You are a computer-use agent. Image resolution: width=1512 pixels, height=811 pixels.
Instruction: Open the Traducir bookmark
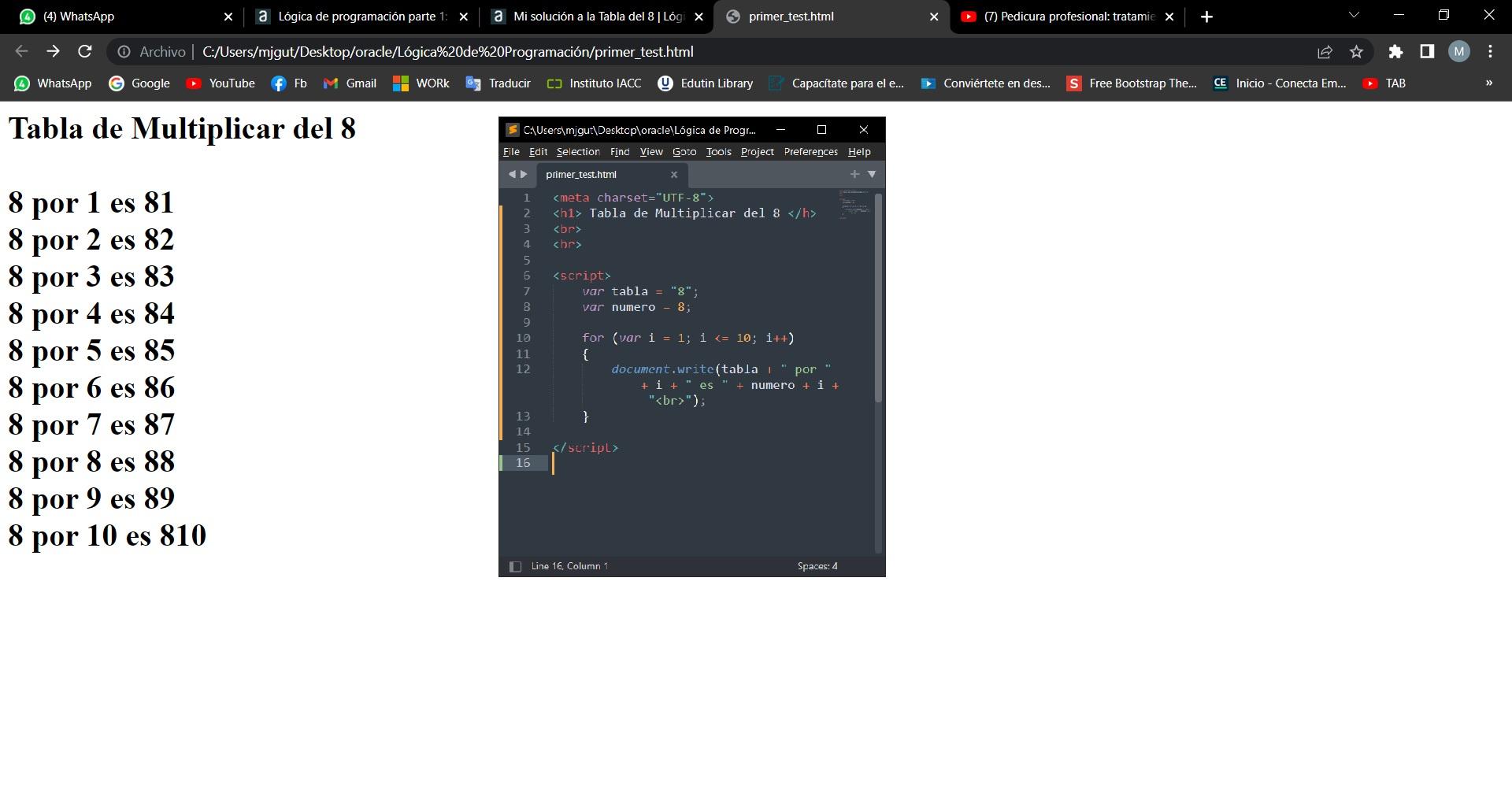(x=498, y=83)
